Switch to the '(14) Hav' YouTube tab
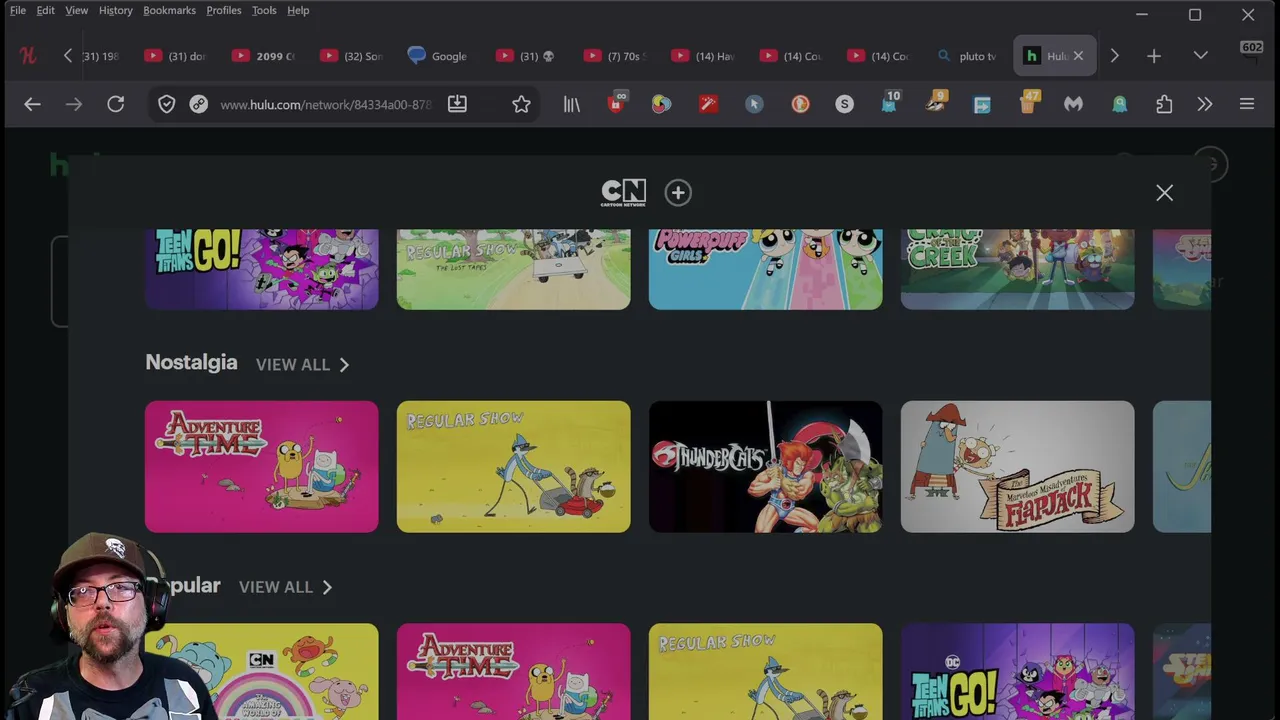1280x720 pixels. click(704, 56)
